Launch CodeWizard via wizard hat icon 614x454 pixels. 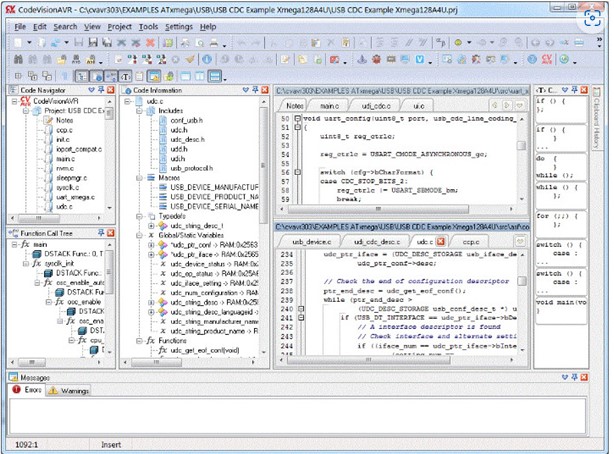pos(362,60)
